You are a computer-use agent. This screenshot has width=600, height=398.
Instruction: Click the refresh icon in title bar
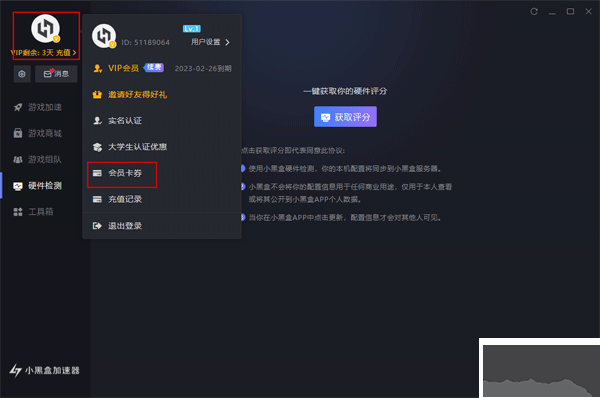click(x=534, y=11)
